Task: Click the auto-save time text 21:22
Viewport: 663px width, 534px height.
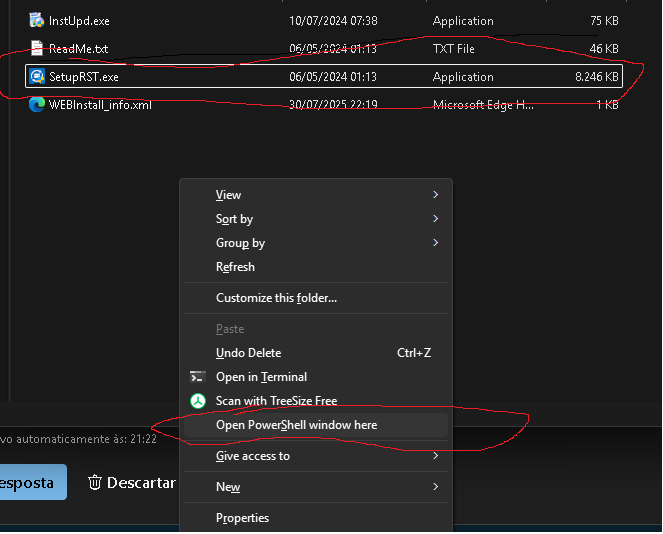Action: (x=143, y=439)
